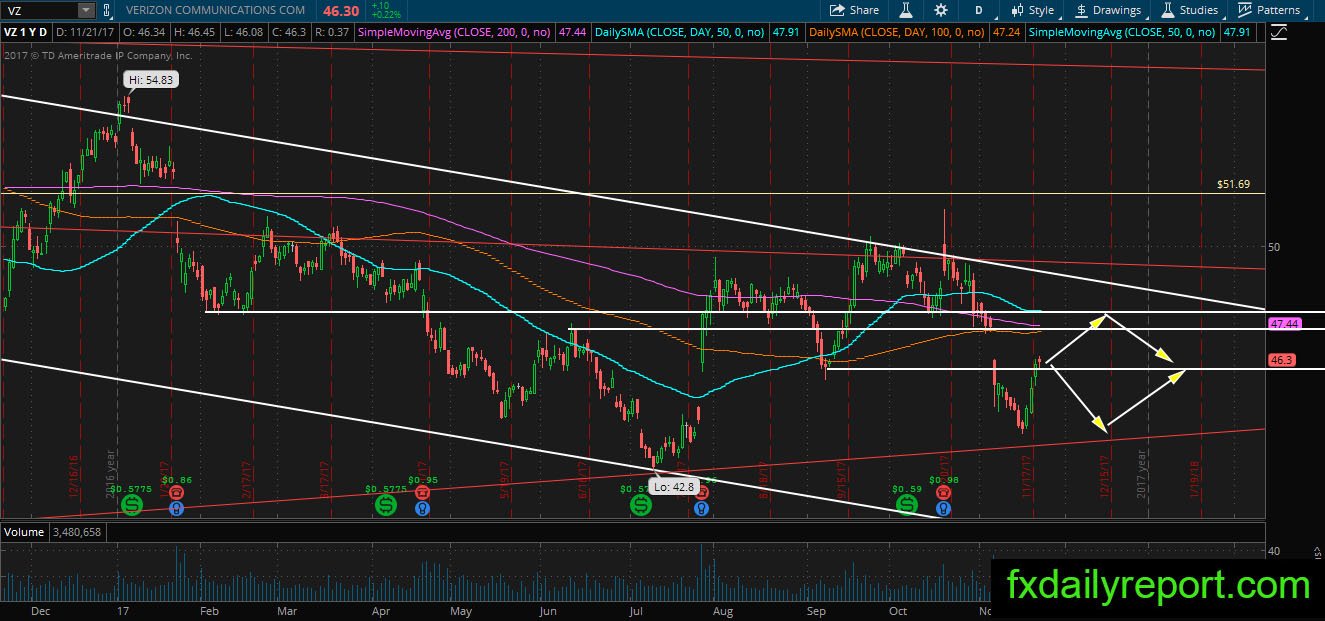This screenshot has height=621, width=1325.
Task: Click the earnings phone icon under $0.86
Action: 176,493
